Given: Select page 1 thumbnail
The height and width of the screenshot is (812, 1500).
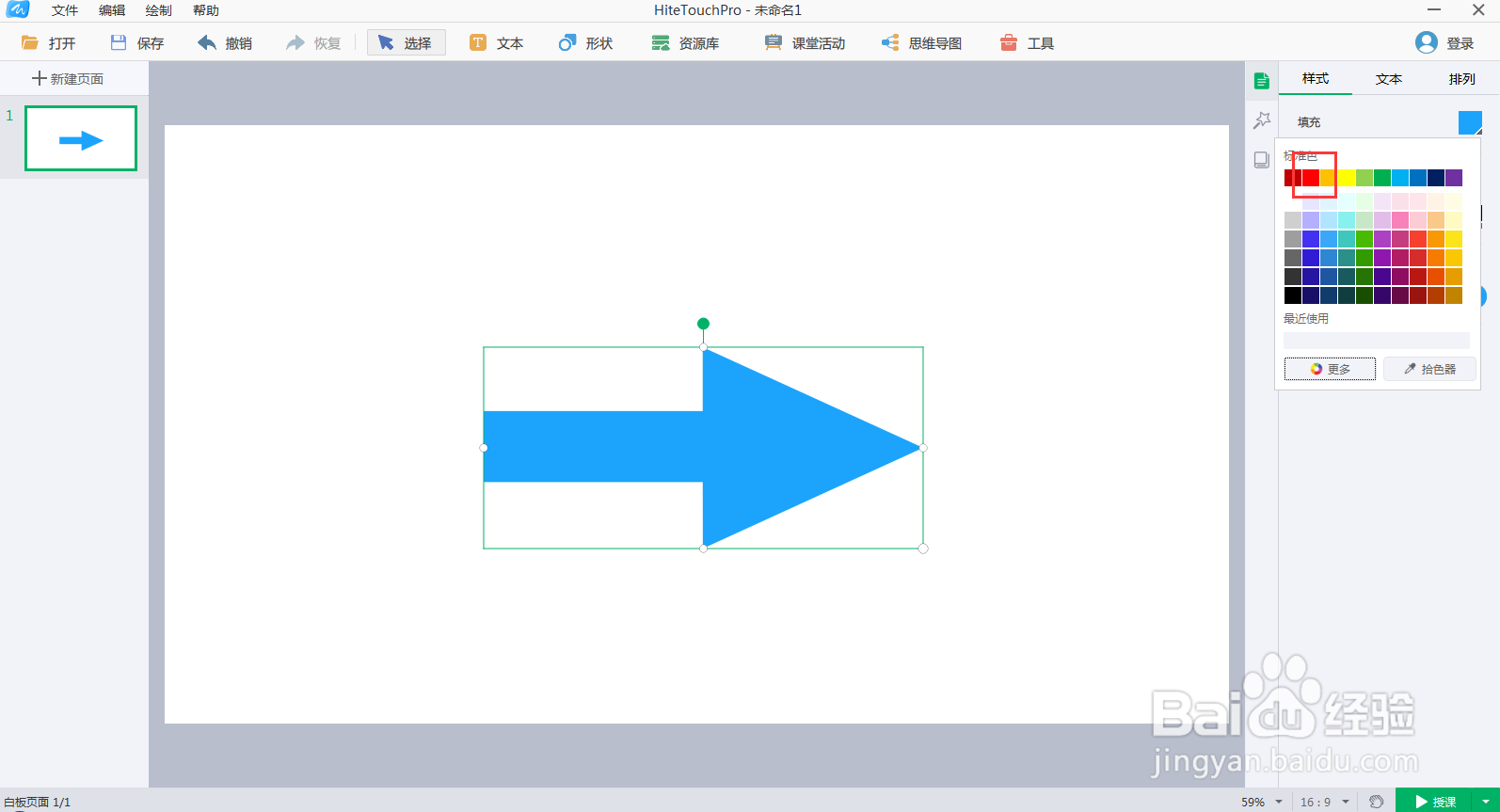Looking at the screenshot, I should point(81,138).
